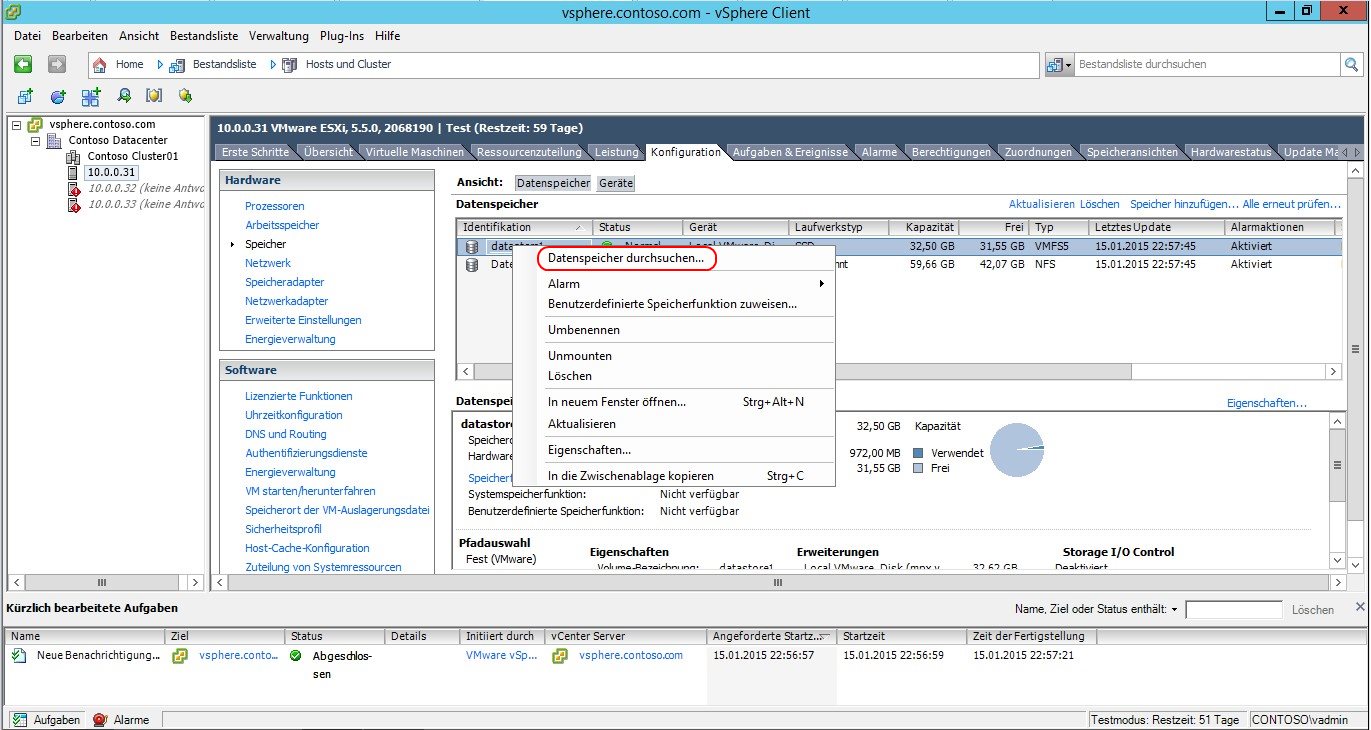Open DNS und Routing settings
This screenshot has width=1371, height=730.
click(286, 434)
